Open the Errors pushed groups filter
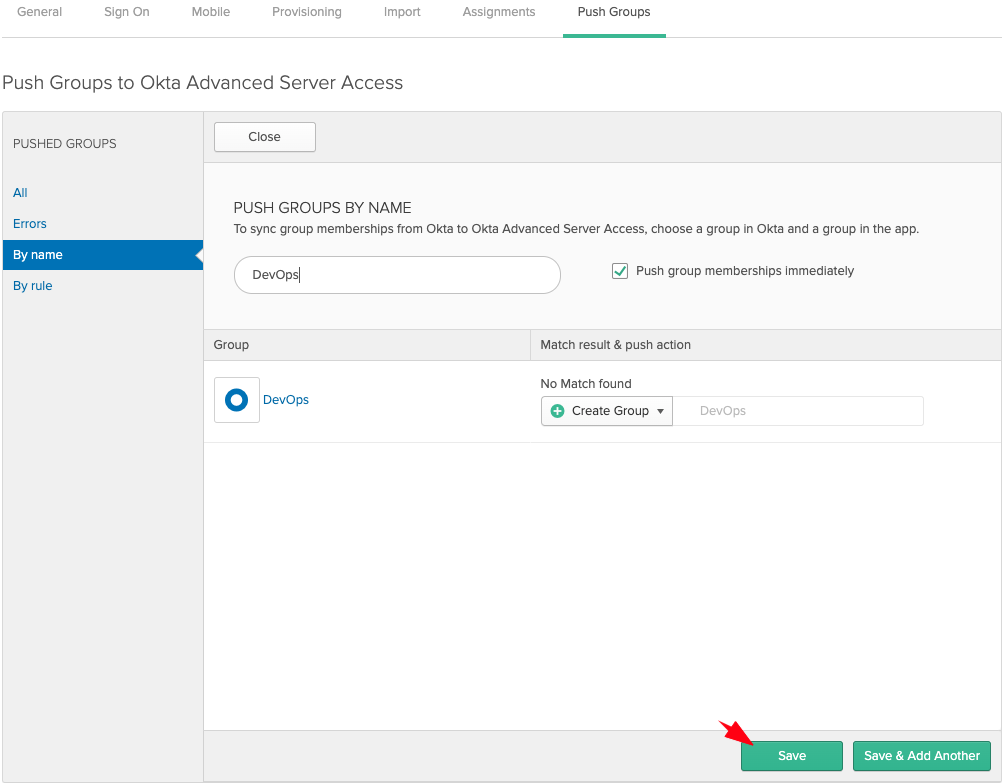The image size is (1006, 783). coord(29,223)
